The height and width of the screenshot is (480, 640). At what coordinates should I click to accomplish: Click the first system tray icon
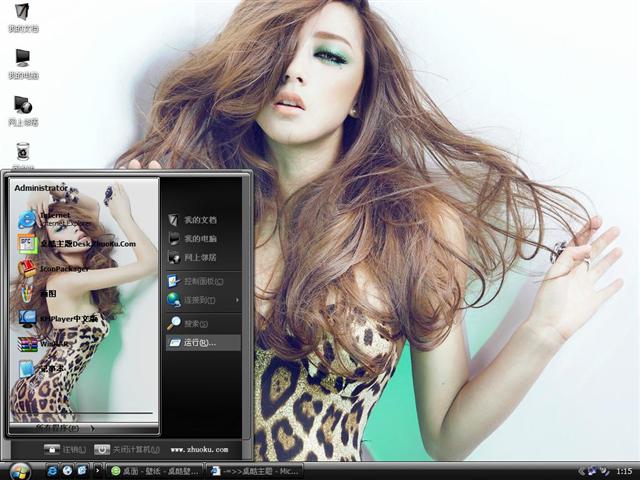(592, 471)
